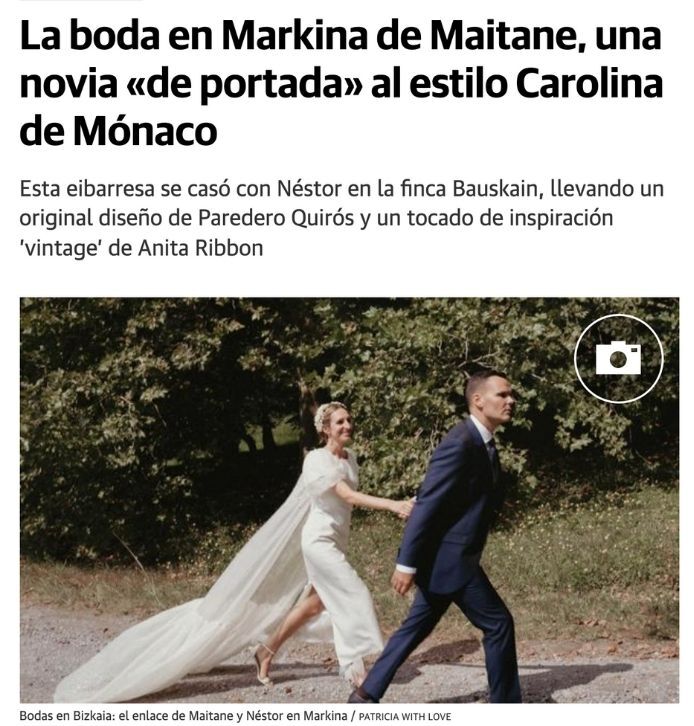Click the words 'de Mónaco' in the headline
Screen dimensions: 694x726
(x=119, y=132)
